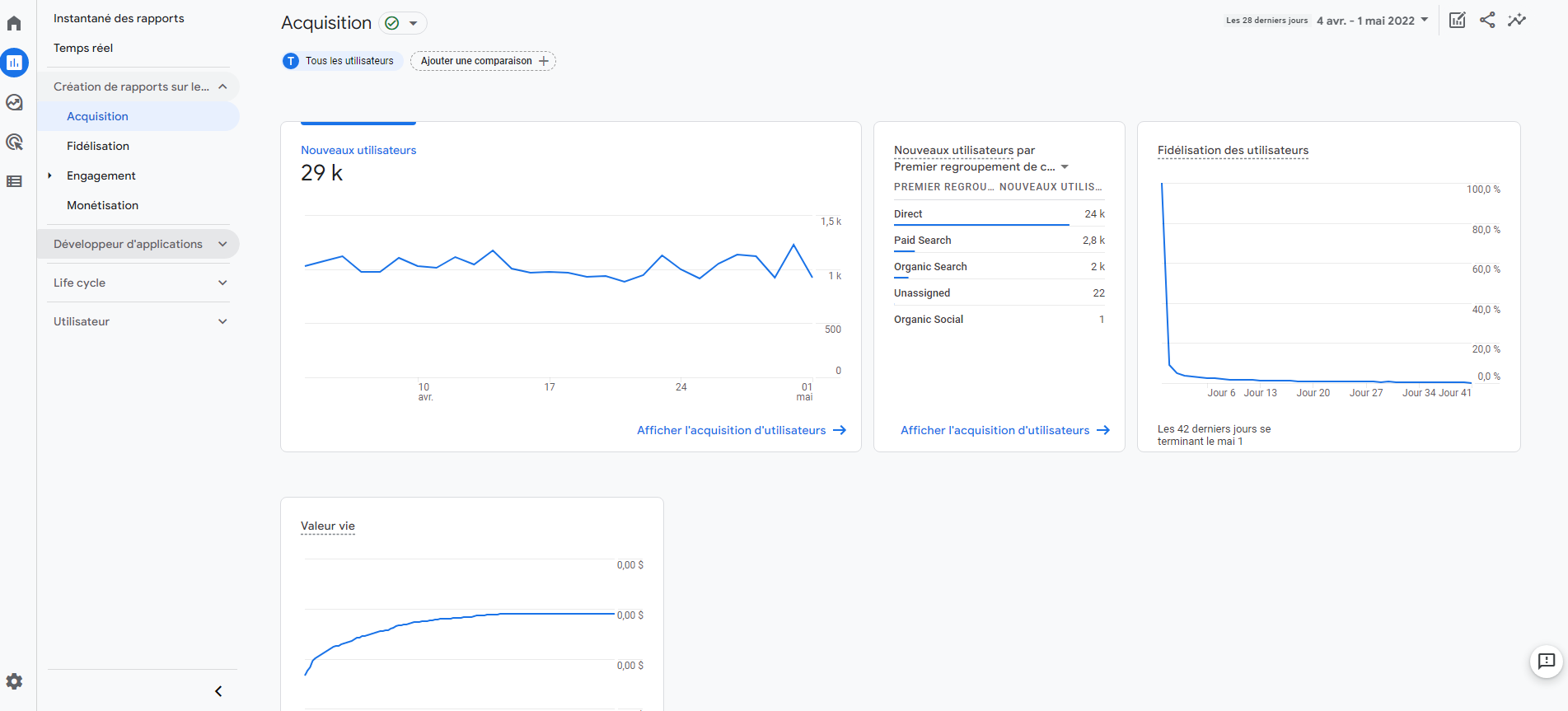Click the plus icon on Ajouter une comparaison
Image resolution: width=1568 pixels, height=711 pixels.
[x=543, y=61]
